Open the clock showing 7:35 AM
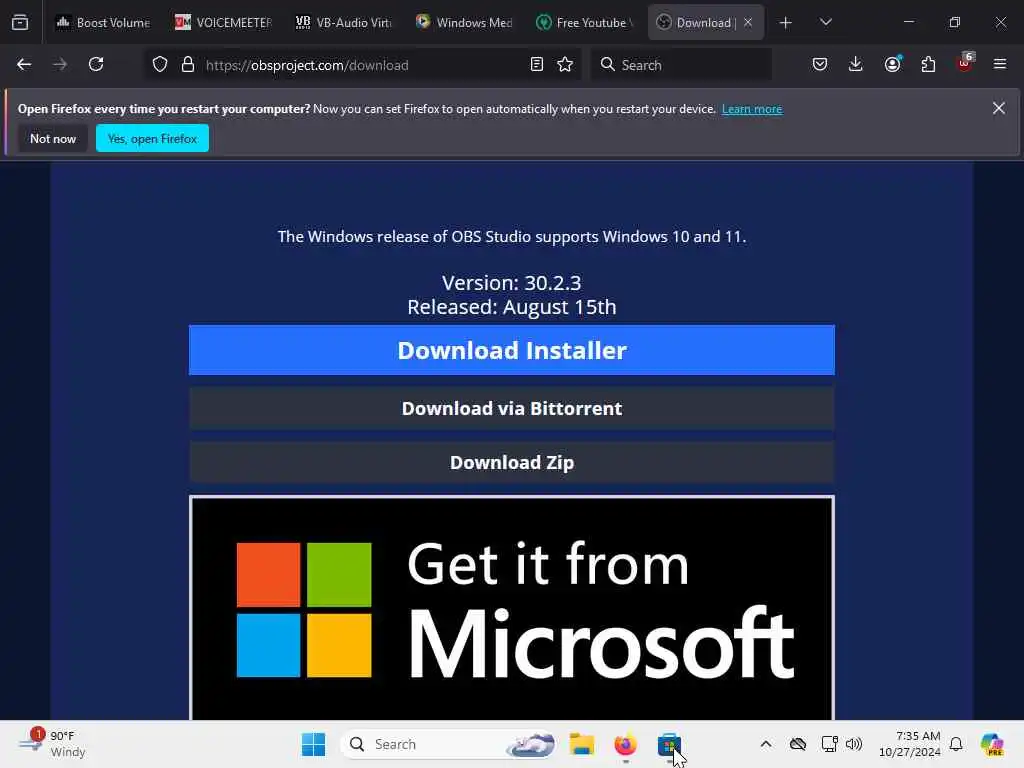1024x768 pixels. point(909,744)
